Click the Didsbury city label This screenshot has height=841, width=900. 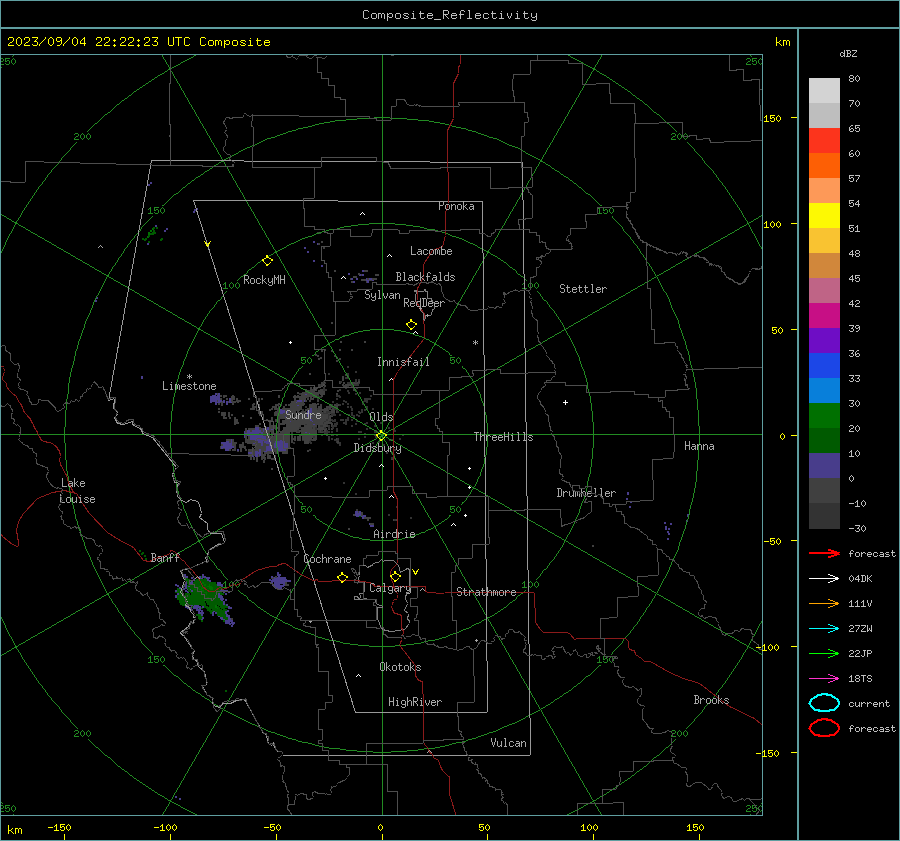coord(377,448)
